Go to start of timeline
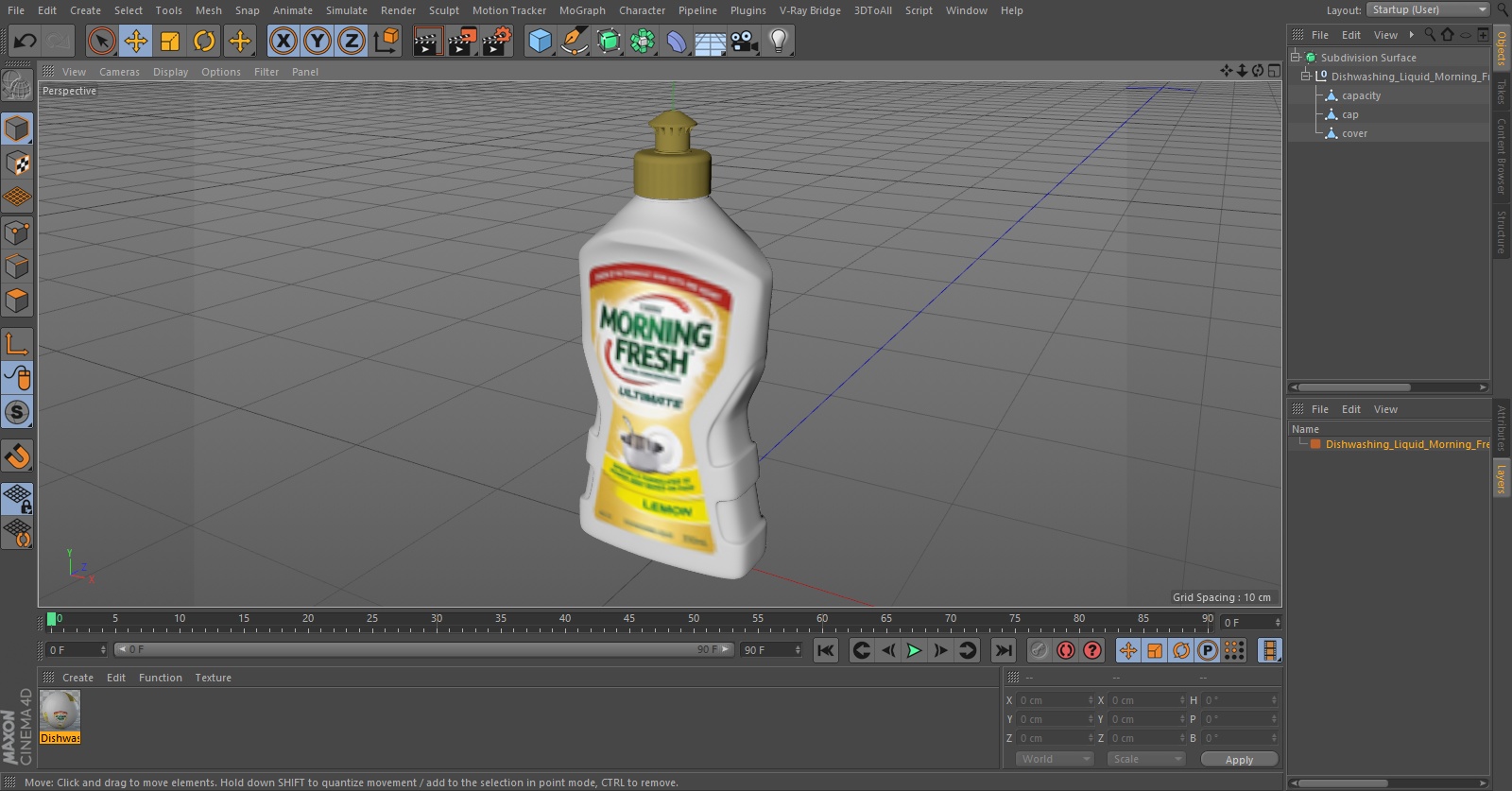 tap(826, 650)
